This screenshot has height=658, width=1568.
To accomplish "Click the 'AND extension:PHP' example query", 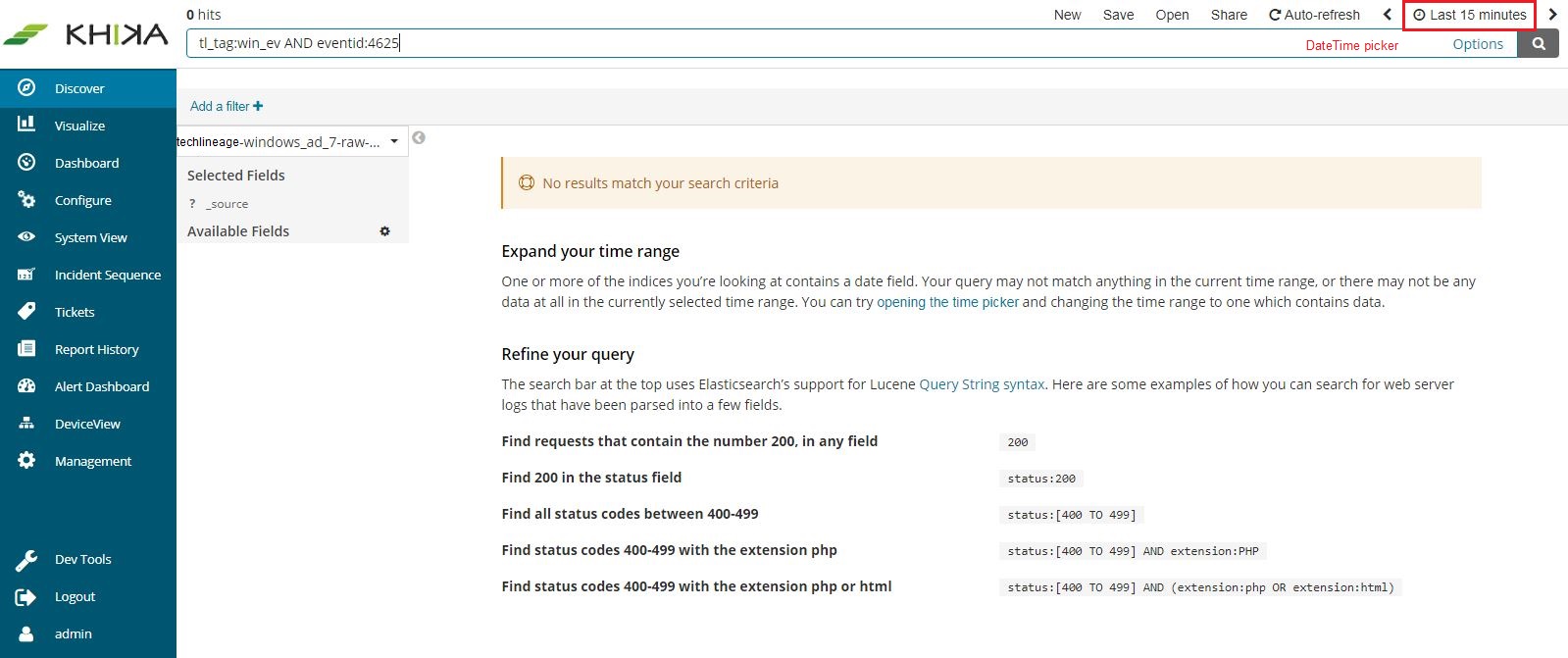I will point(1133,551).
